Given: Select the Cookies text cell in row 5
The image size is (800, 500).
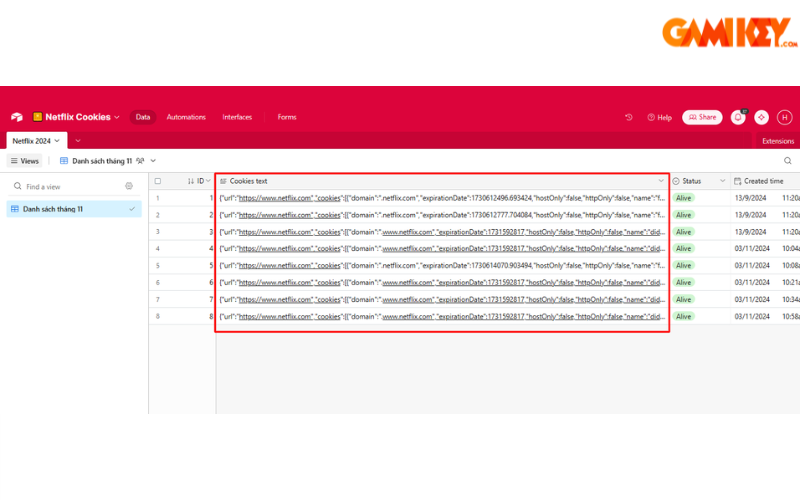Looking at the screenshot, I should [442, 265].
